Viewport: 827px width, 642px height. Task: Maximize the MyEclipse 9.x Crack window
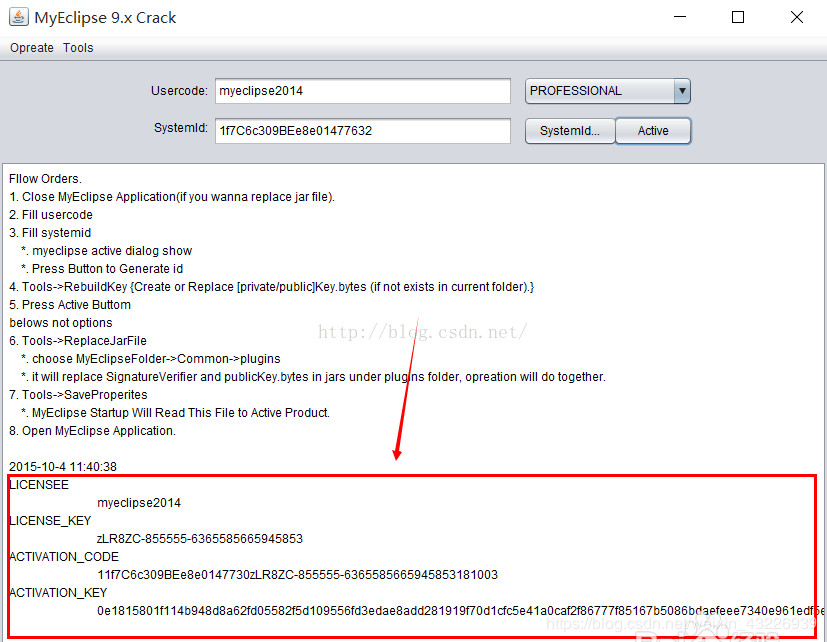[x=738, y=17]
